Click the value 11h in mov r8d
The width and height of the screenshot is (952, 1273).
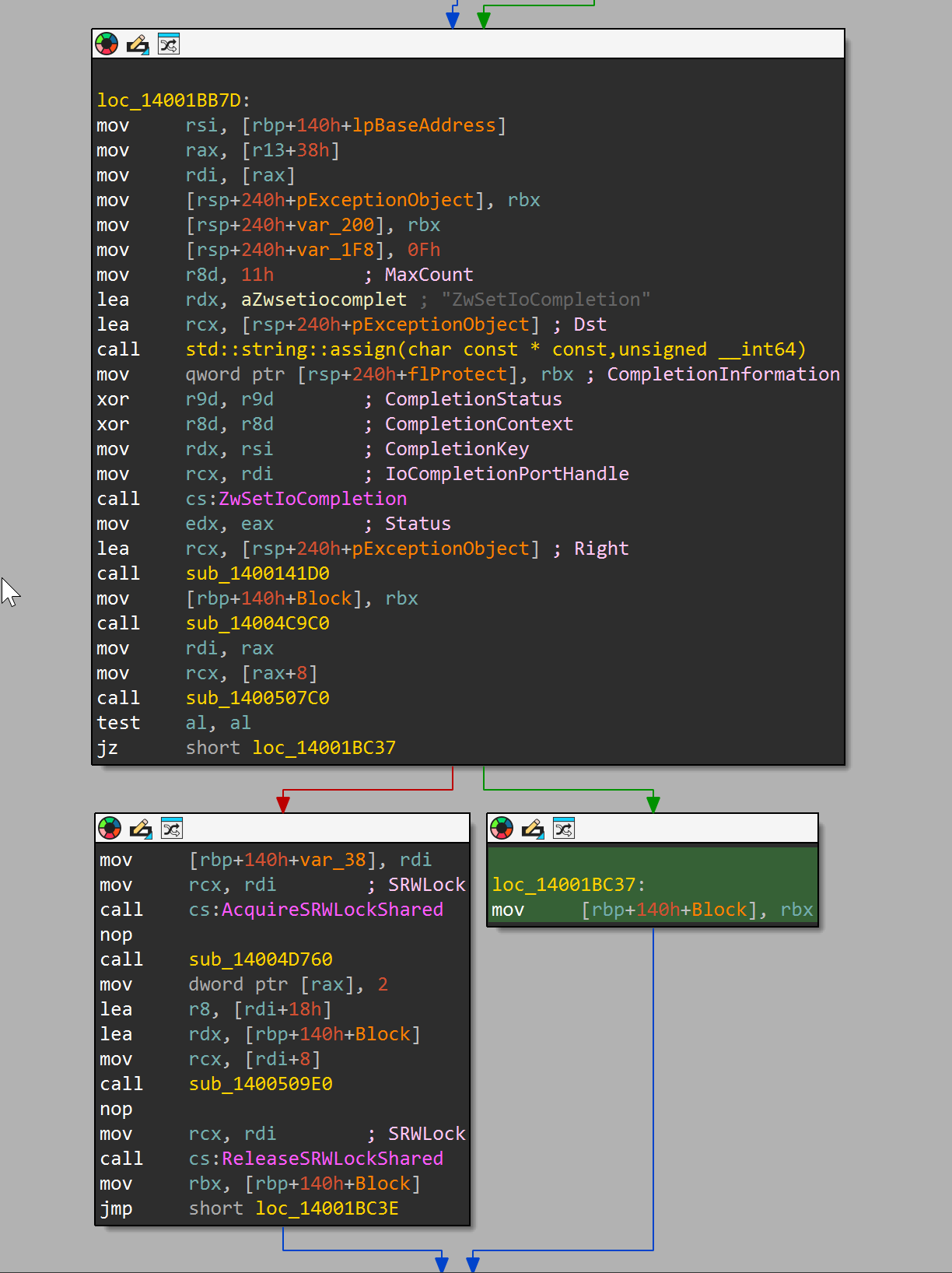[257, 275]
